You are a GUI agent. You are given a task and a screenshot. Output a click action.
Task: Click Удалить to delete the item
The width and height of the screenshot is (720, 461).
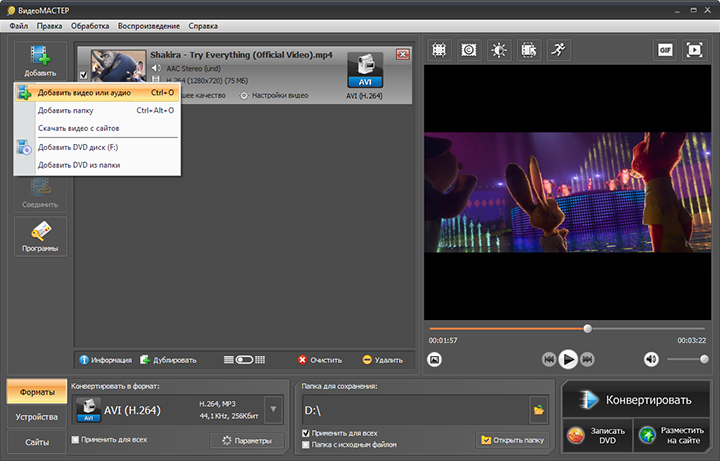pyautogui.click(x=383, y=360)
